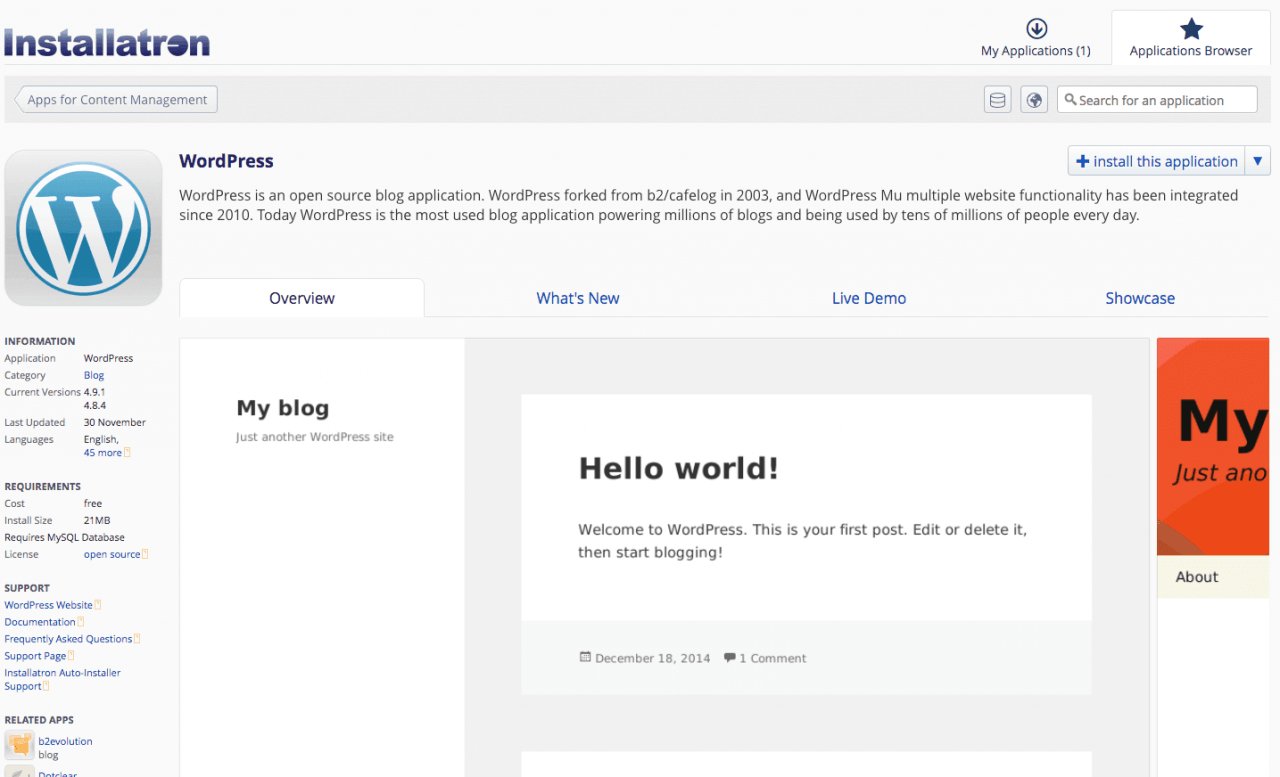Open My Applications download icon
Screen dimensions: 1280x777
(x=1036, y=28)
